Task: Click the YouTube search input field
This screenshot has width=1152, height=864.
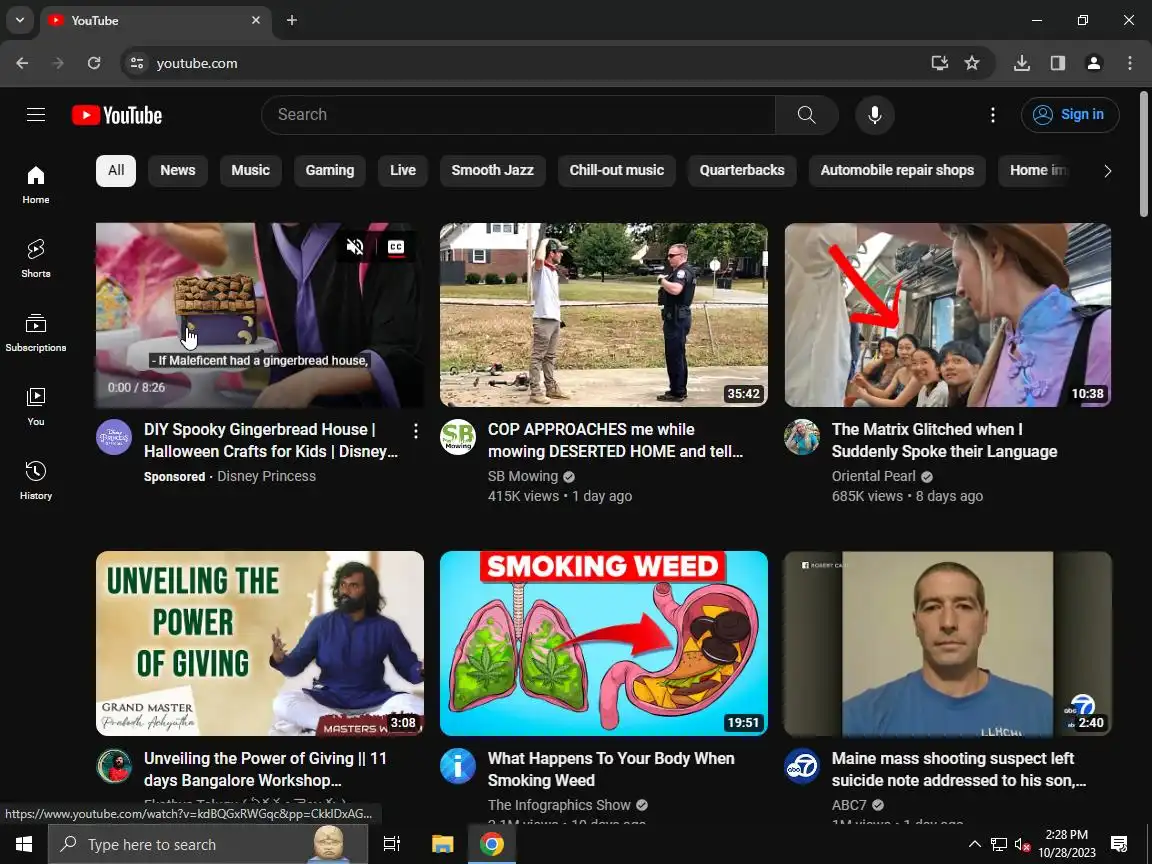Action: [518, 115]
